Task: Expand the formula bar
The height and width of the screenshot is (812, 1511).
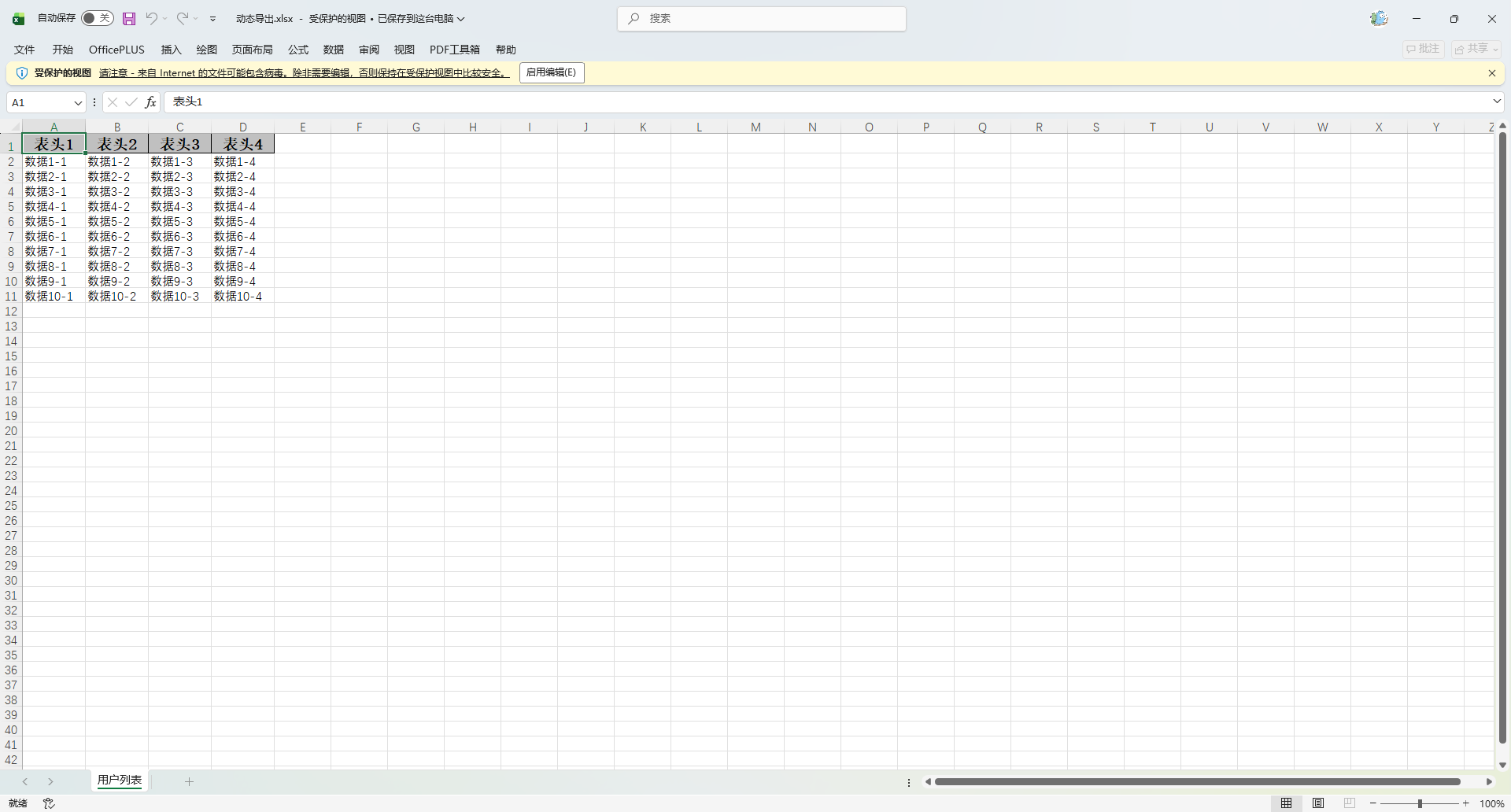Action: [1496, 101]
